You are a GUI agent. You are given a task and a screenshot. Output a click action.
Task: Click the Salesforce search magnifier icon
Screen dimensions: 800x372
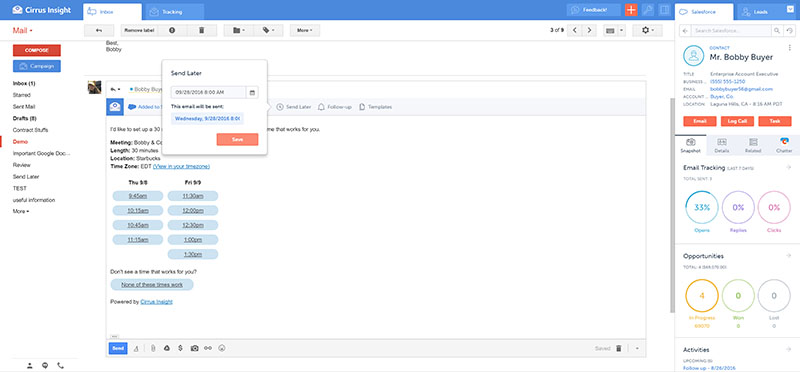point(777,31)
